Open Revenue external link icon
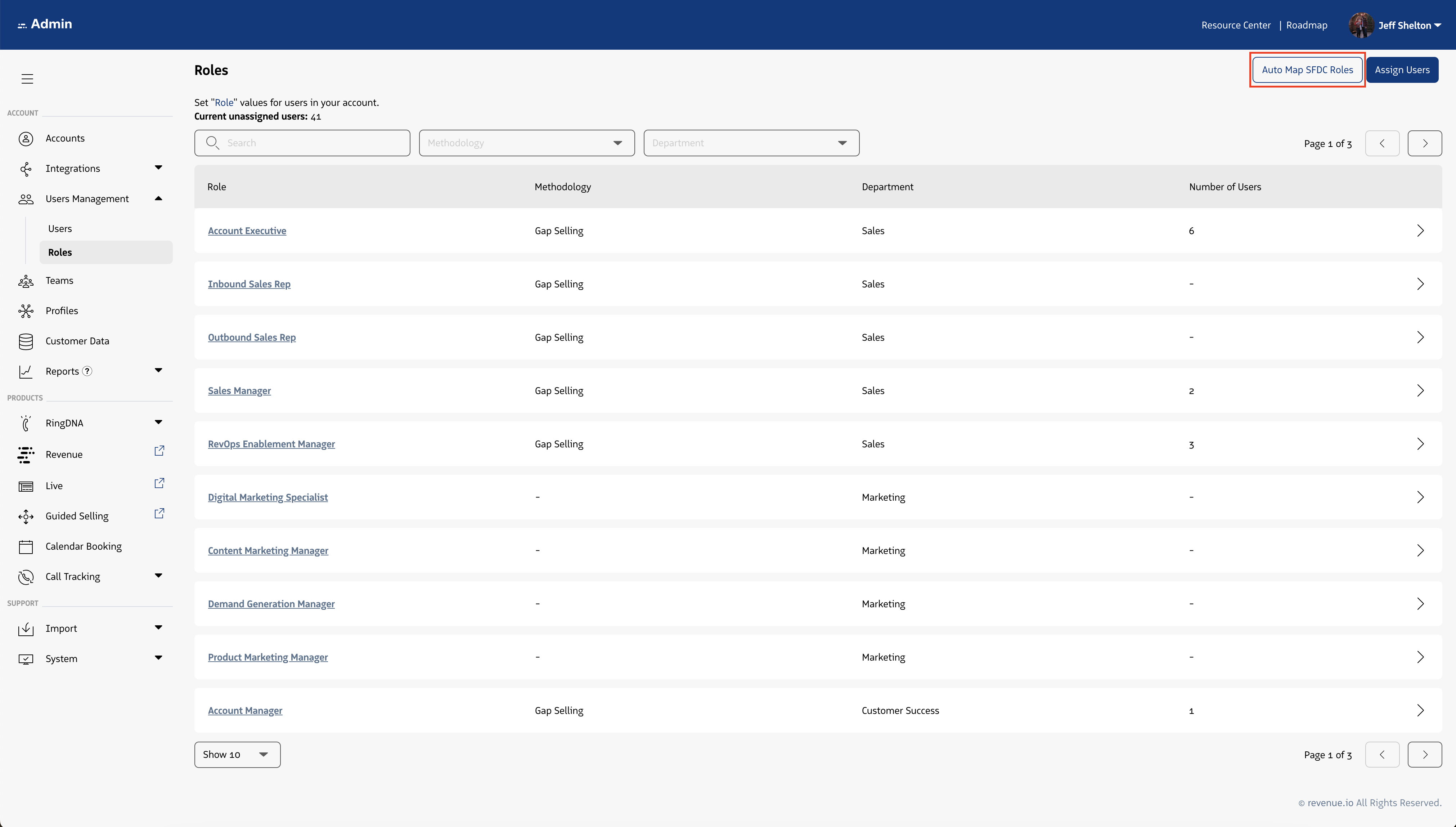This screenshot has height=827, width=1456. click(x=159, y=451)
